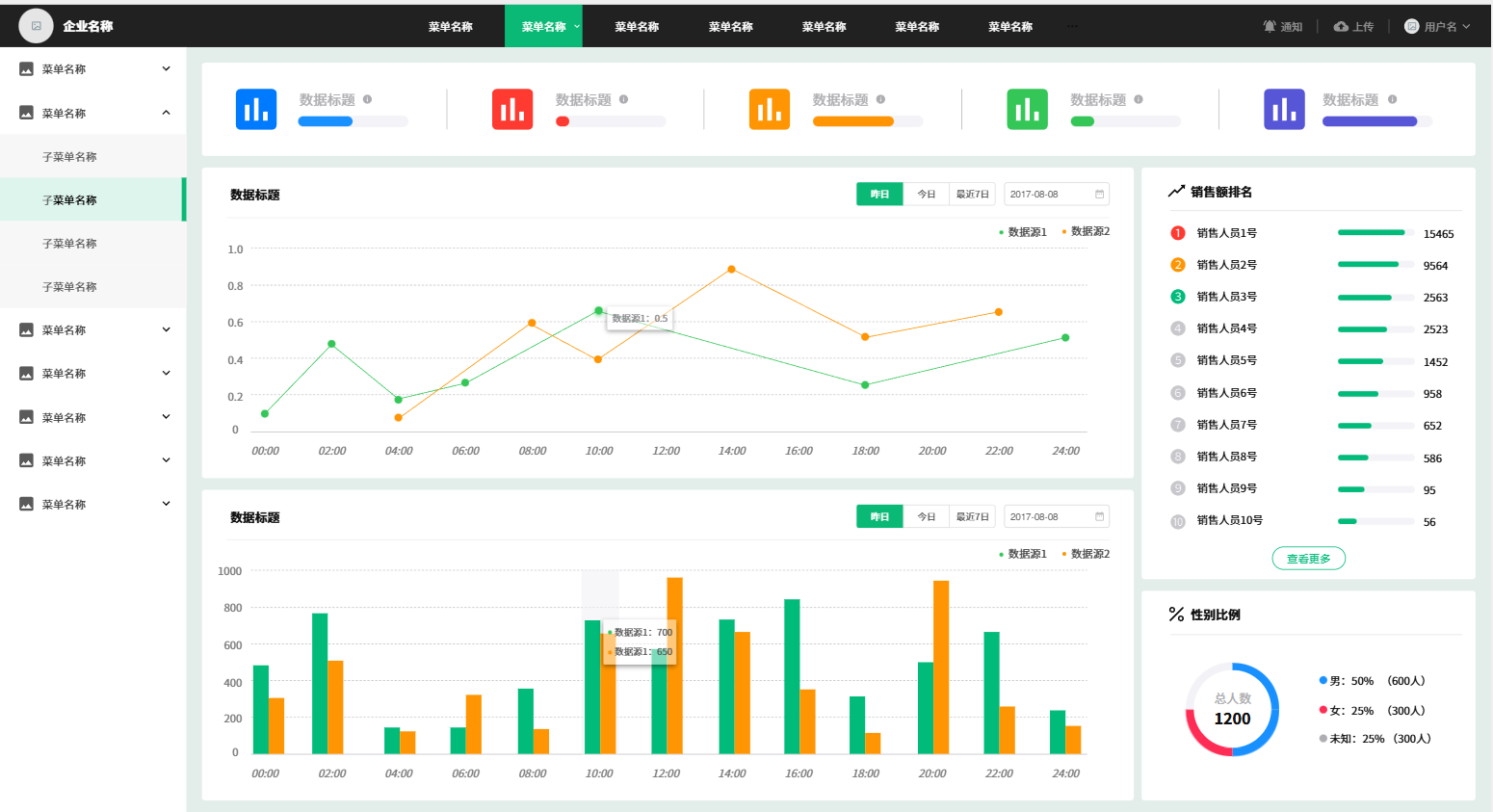Screen dimensions: 1493x812
Task: Click the orange bar chart data card icon
Action: [x=770, y=109]
